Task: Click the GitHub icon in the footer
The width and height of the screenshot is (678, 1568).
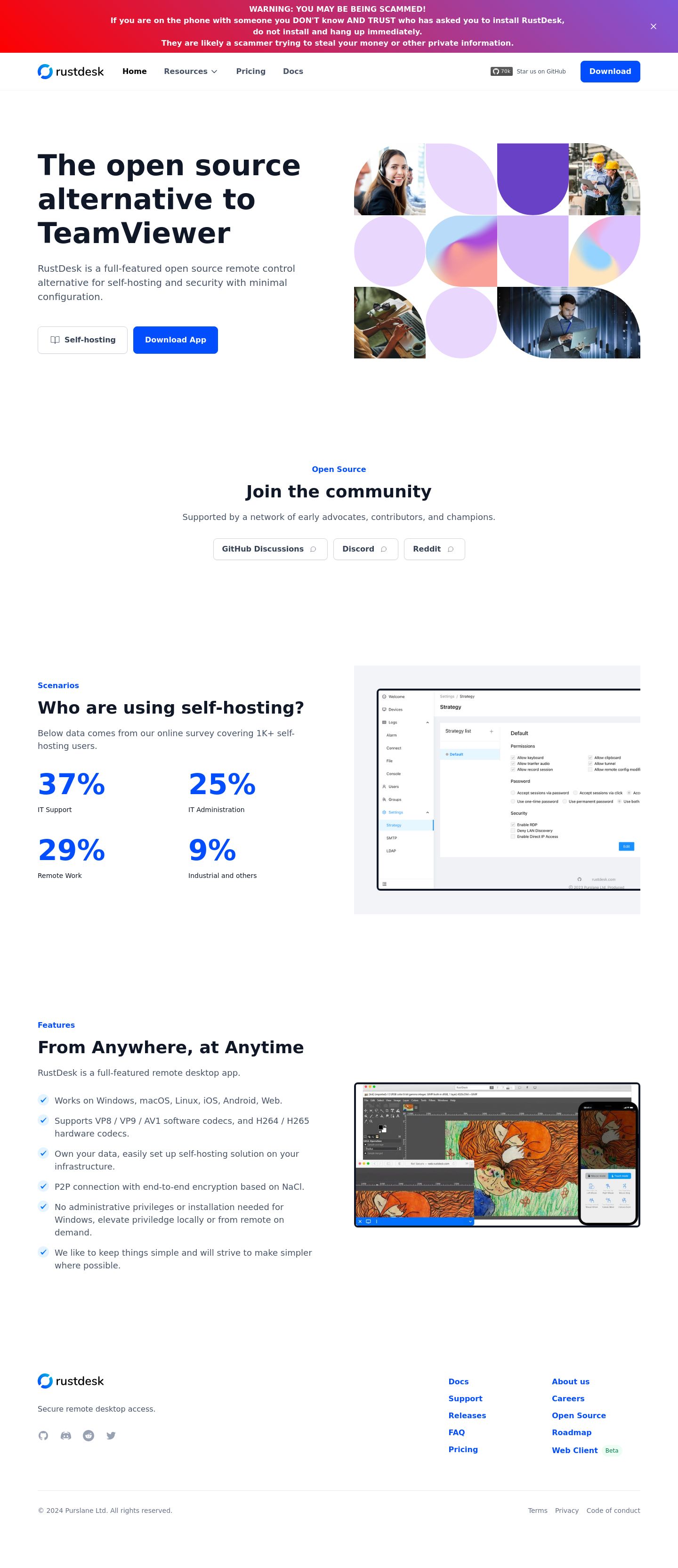Action: coord(43,1435)
